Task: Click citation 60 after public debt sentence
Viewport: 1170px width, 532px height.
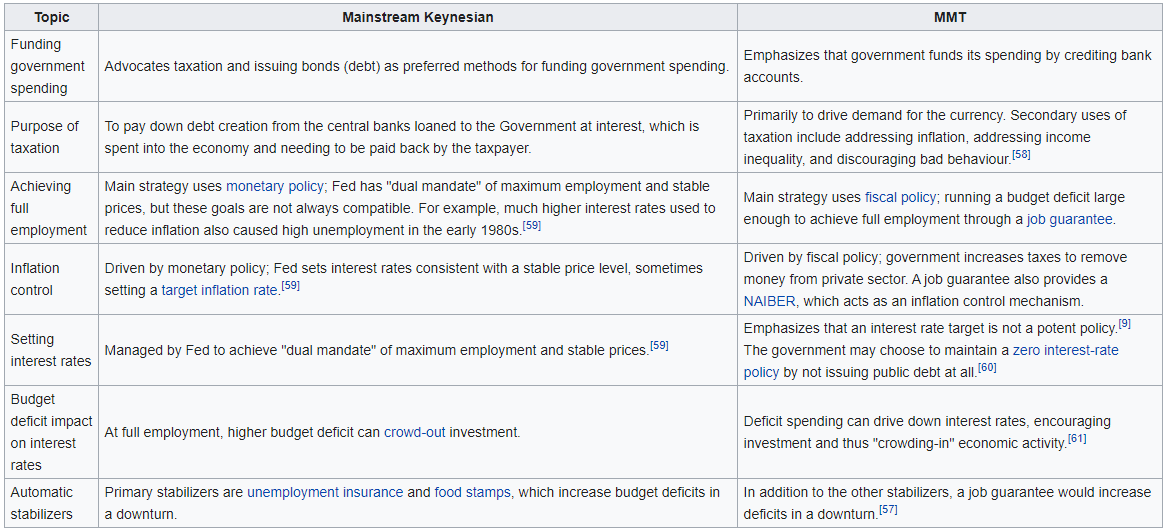Action: tap(987, 367)
